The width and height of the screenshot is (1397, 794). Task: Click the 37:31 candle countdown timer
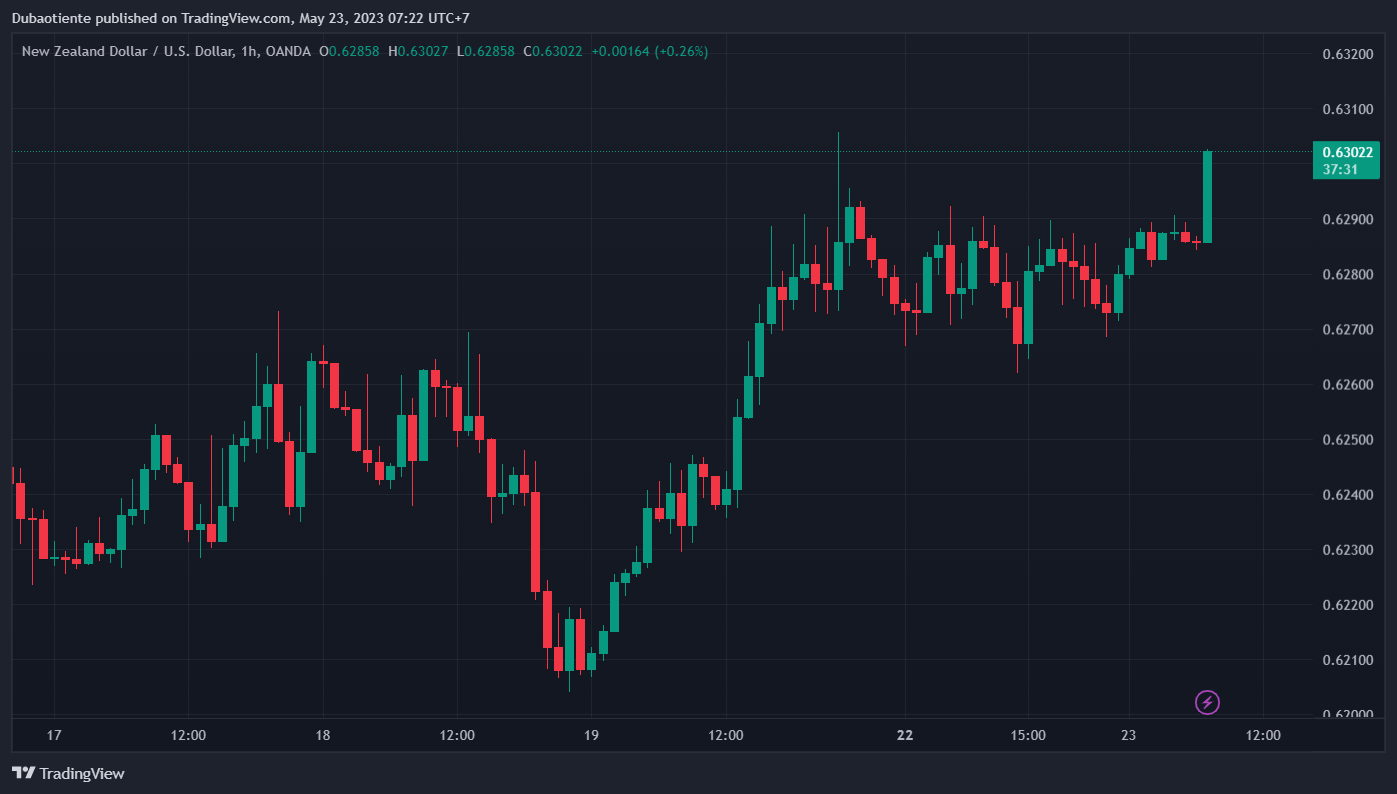point(1339,170)
